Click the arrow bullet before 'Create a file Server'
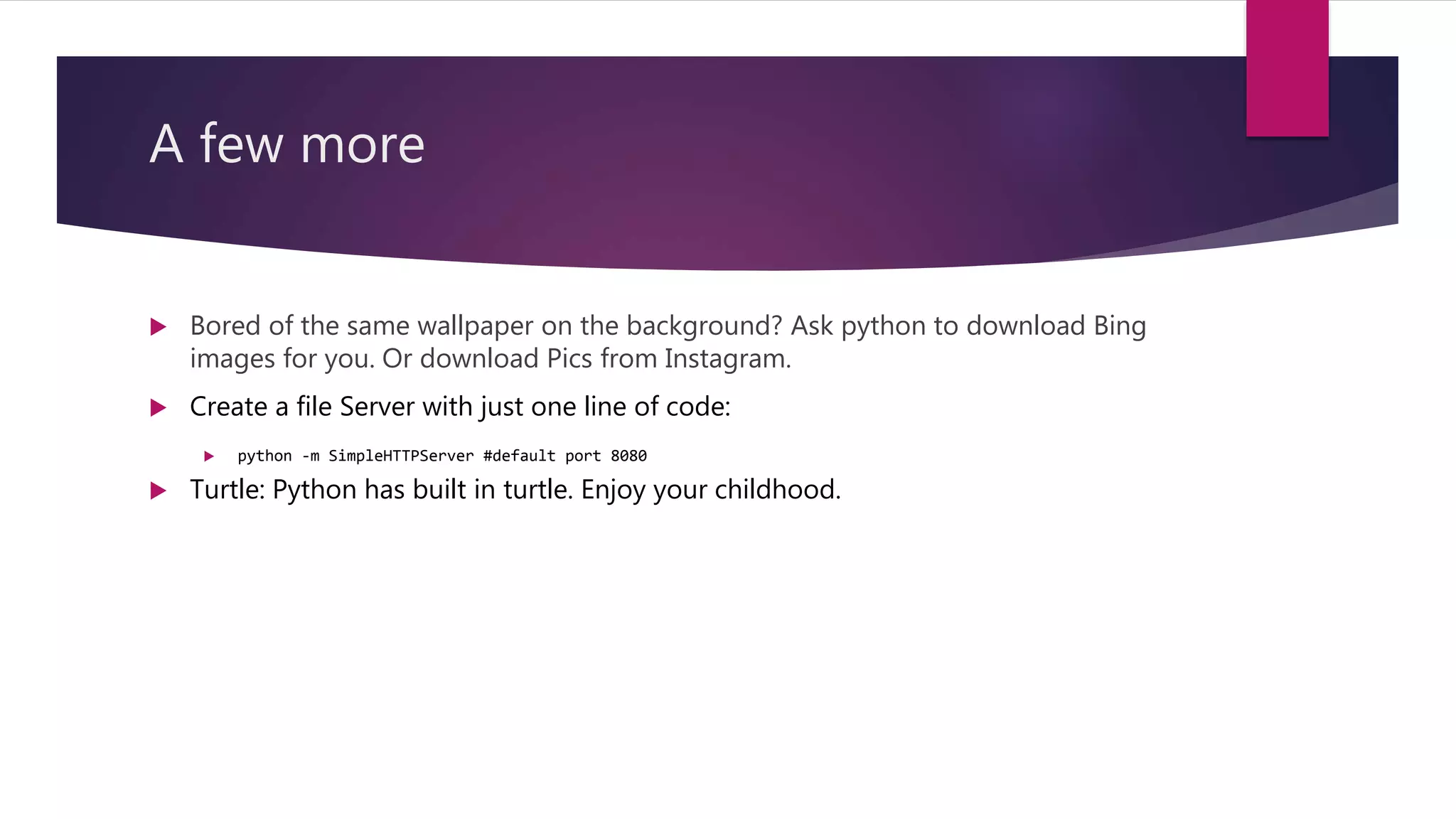 point(159,407)
